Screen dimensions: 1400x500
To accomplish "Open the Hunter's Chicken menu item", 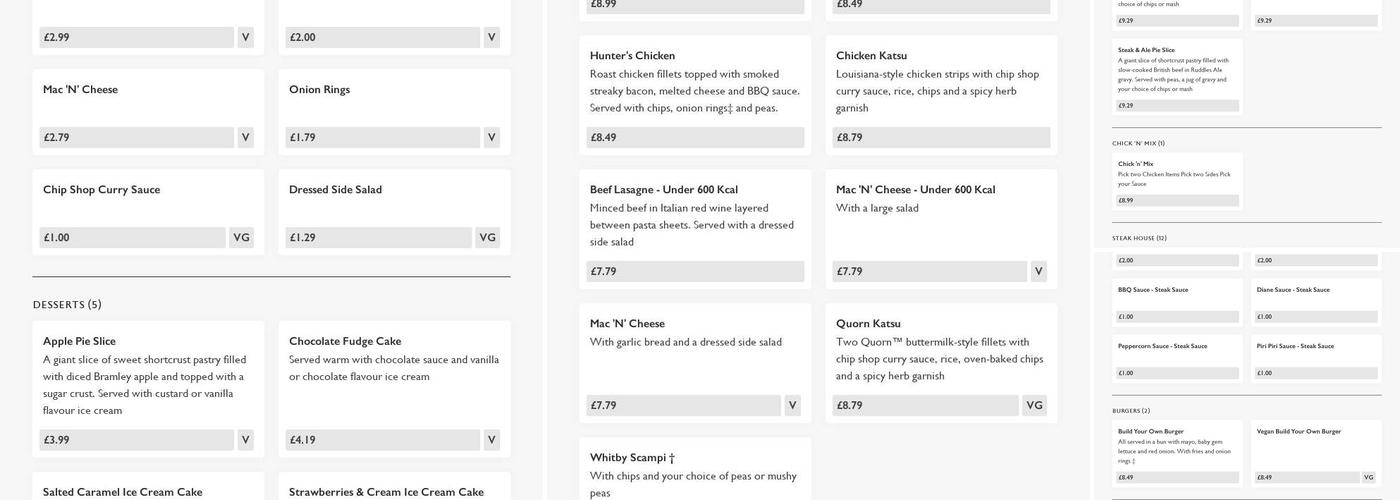I will pos(695,82).
